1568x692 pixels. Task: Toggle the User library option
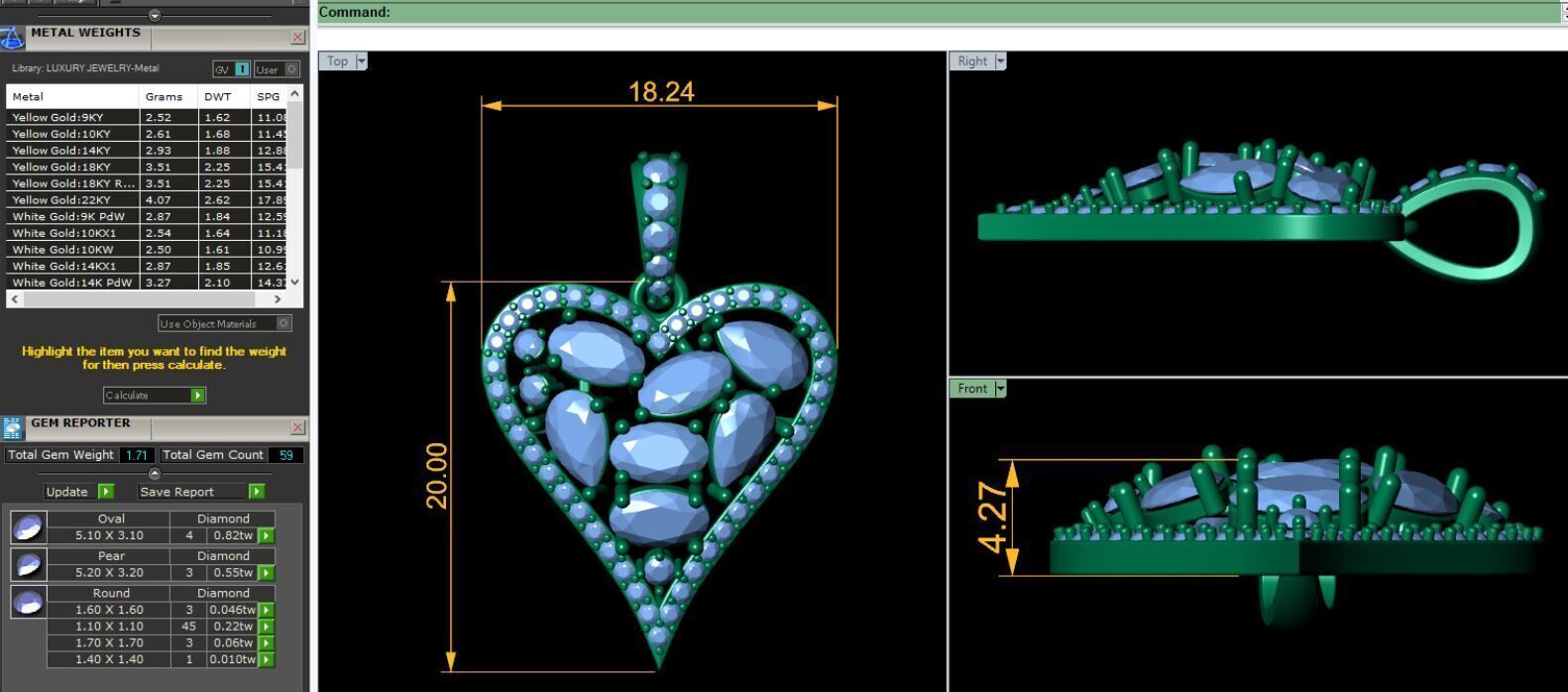coord(276,69)
